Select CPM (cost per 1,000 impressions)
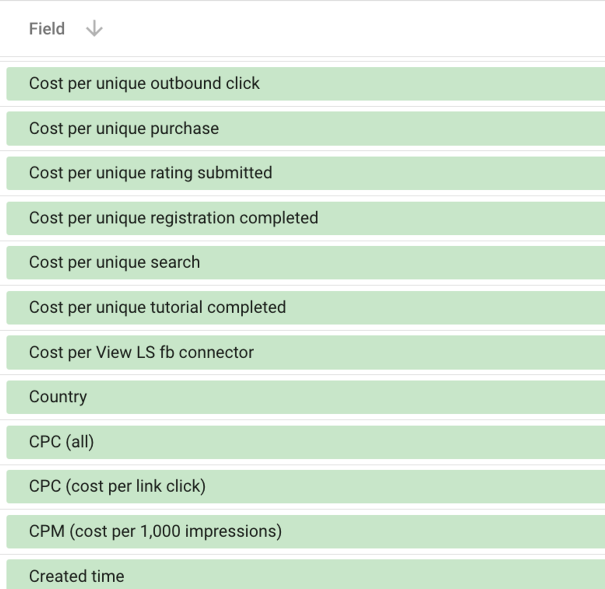The height and width of the screenshot is (589, 605). [x=155, y=532]
